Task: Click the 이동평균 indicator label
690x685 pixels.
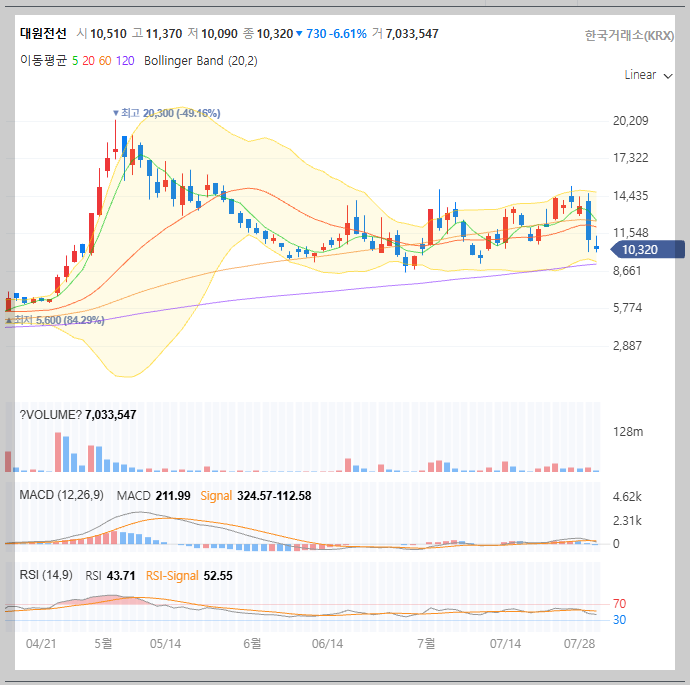Action: pos(43,60)
